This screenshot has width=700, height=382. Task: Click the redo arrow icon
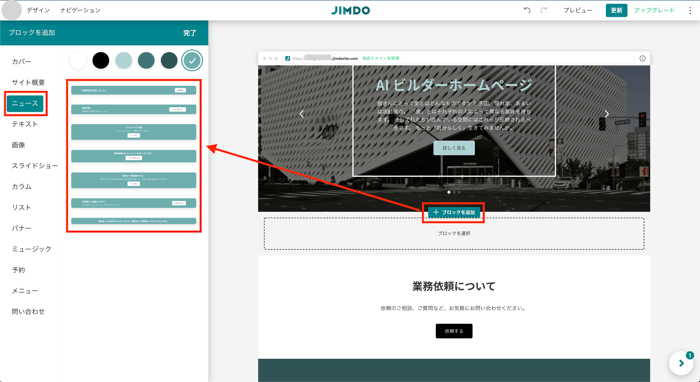[543, 10]
